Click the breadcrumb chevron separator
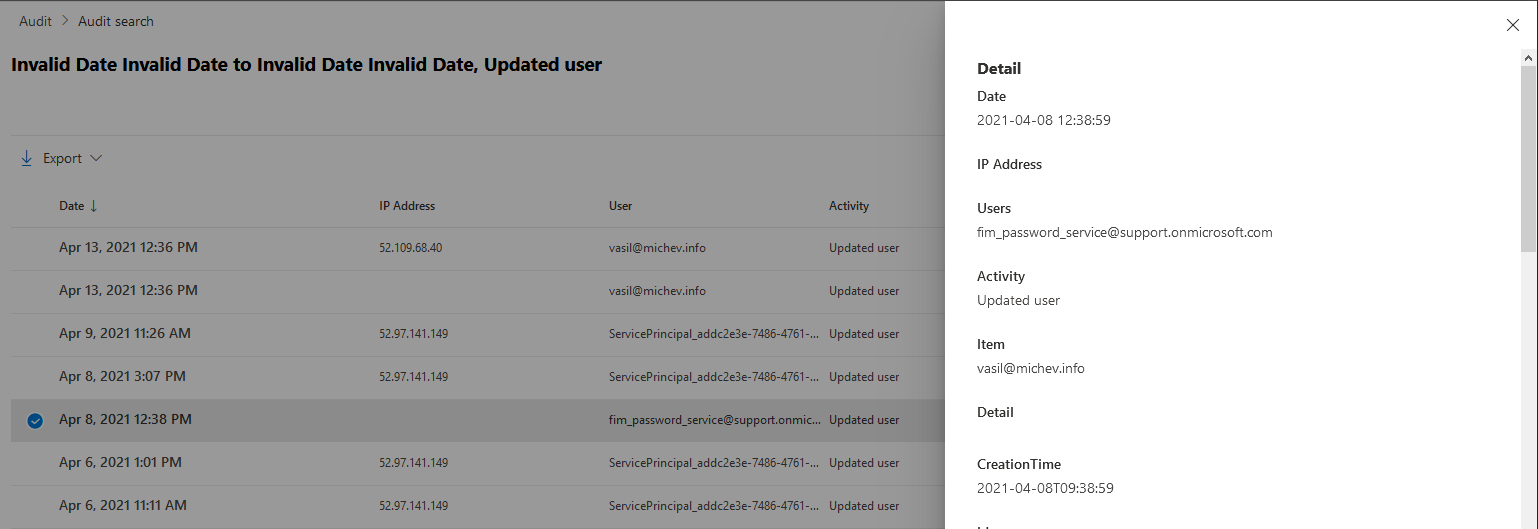Viewport: 1538px width, 529px height. pyautogui.click(x=65, y=21)
